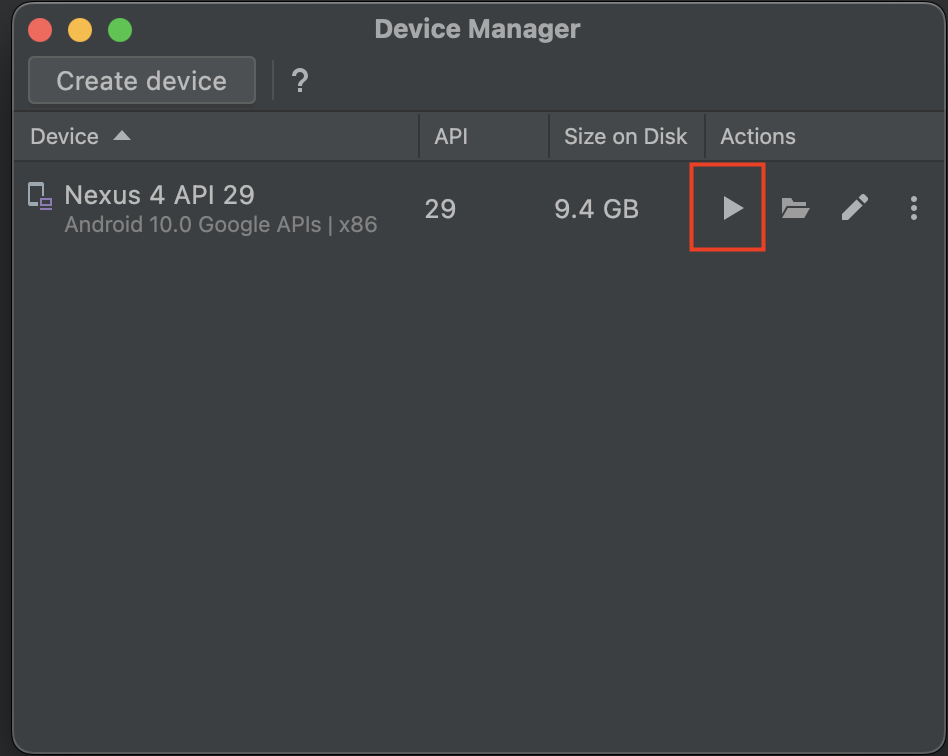Click the Actions column header

coord(758,137)
